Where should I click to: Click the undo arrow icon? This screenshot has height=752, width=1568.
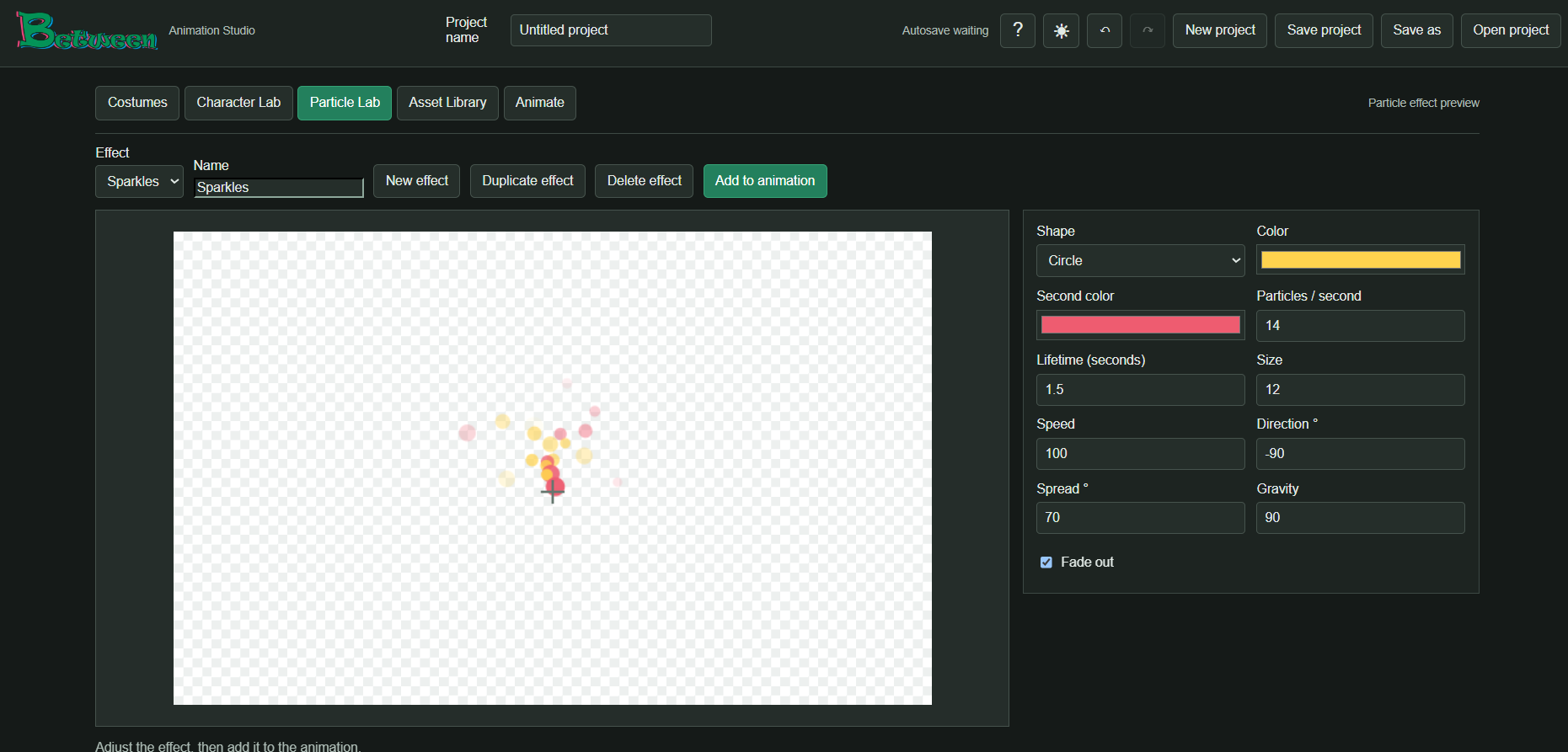[1105, 30]
